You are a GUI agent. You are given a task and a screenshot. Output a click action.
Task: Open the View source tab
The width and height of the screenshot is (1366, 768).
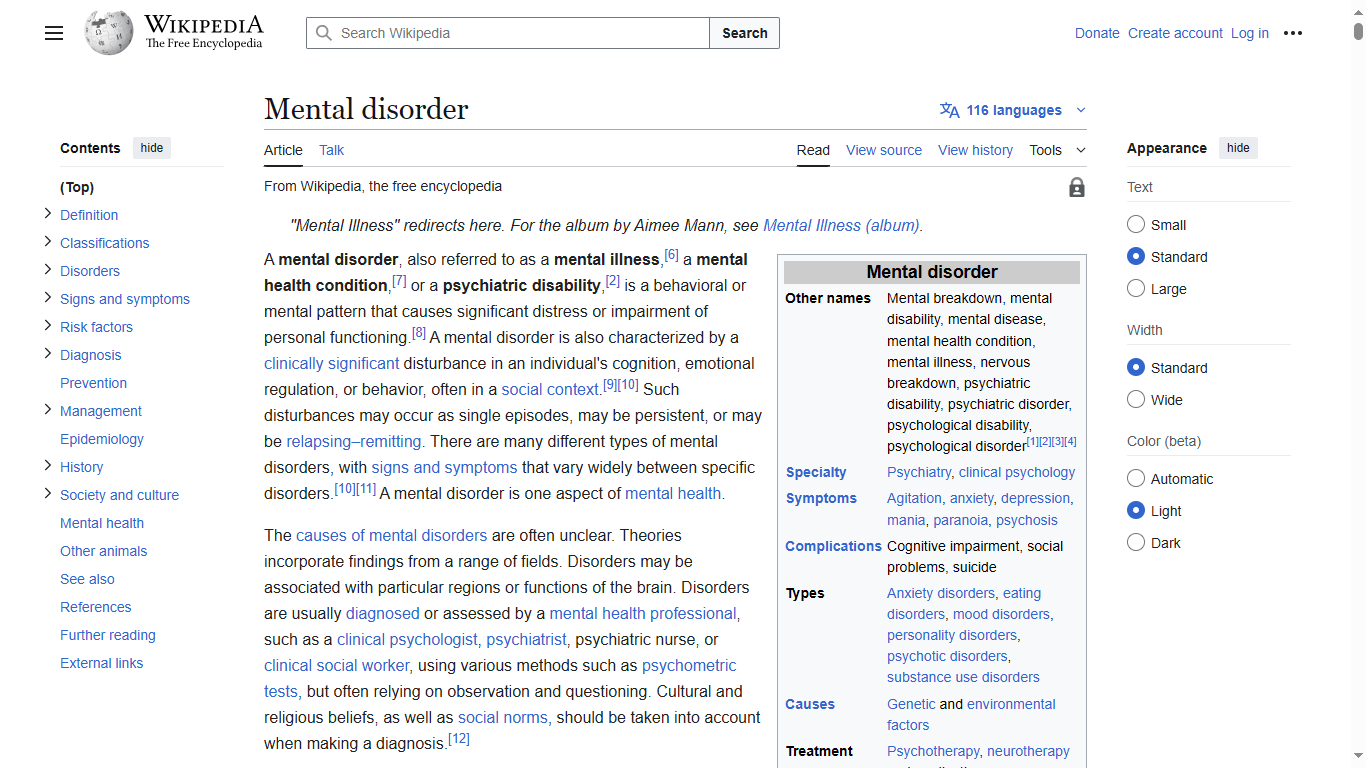[884, 150]
